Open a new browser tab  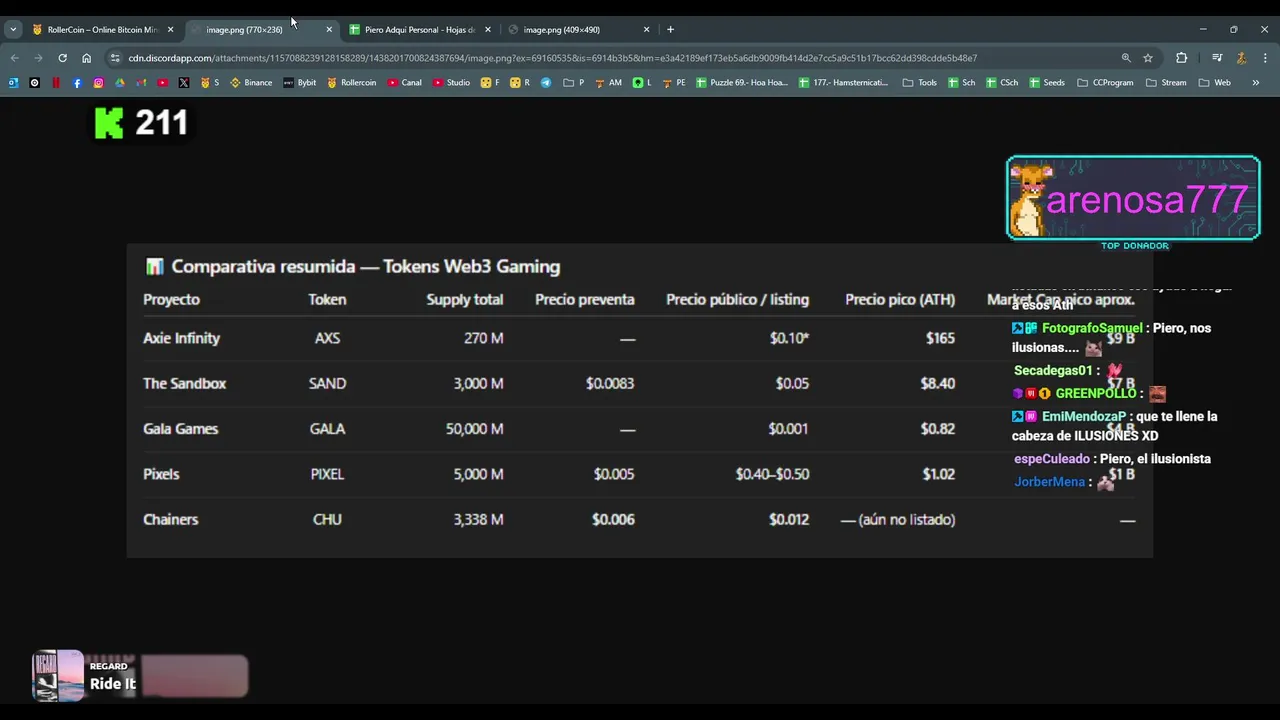[670, 30]
